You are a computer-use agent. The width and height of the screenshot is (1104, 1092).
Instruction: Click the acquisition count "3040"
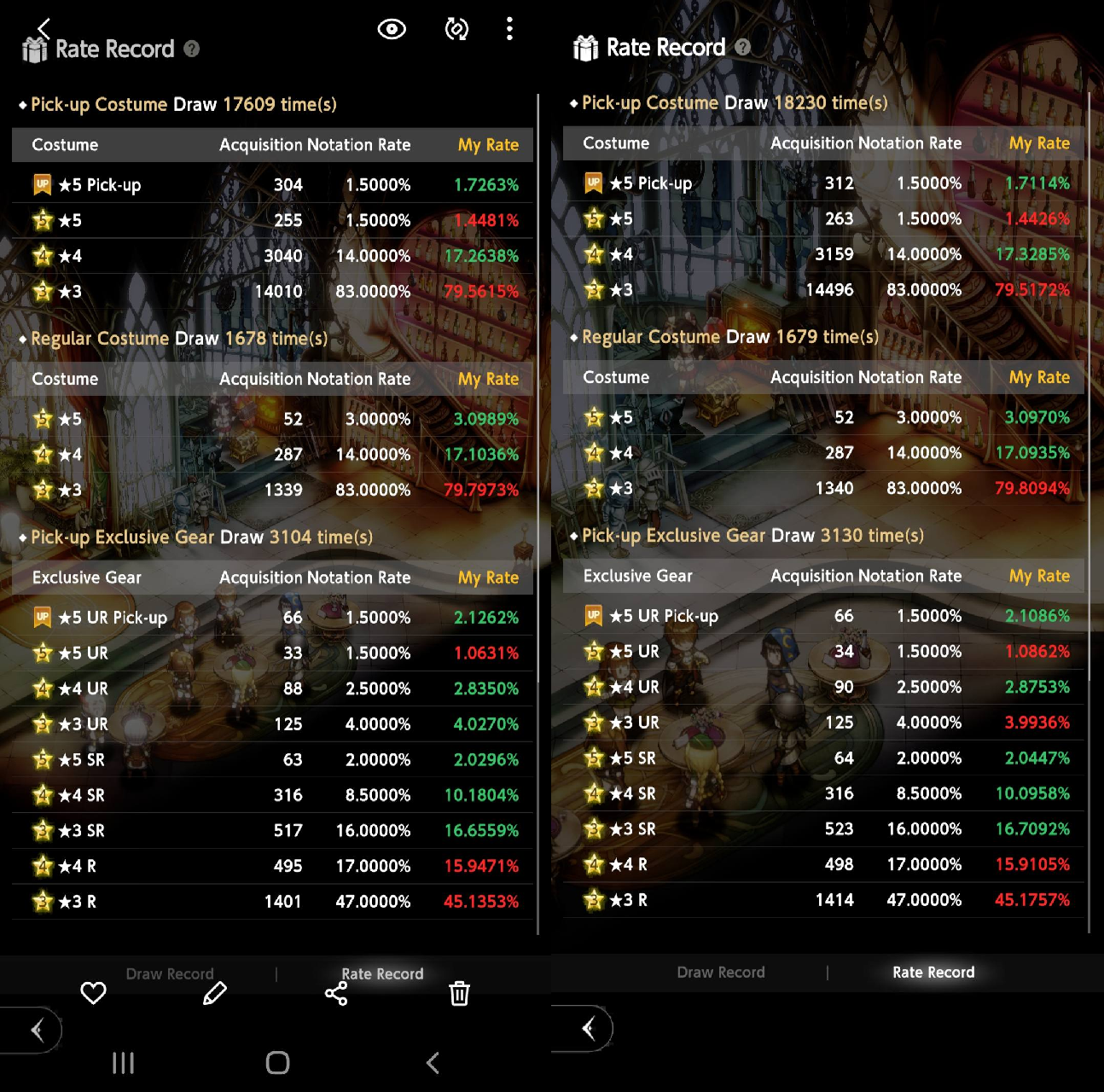pyautogui.click(x=283, y=255)
